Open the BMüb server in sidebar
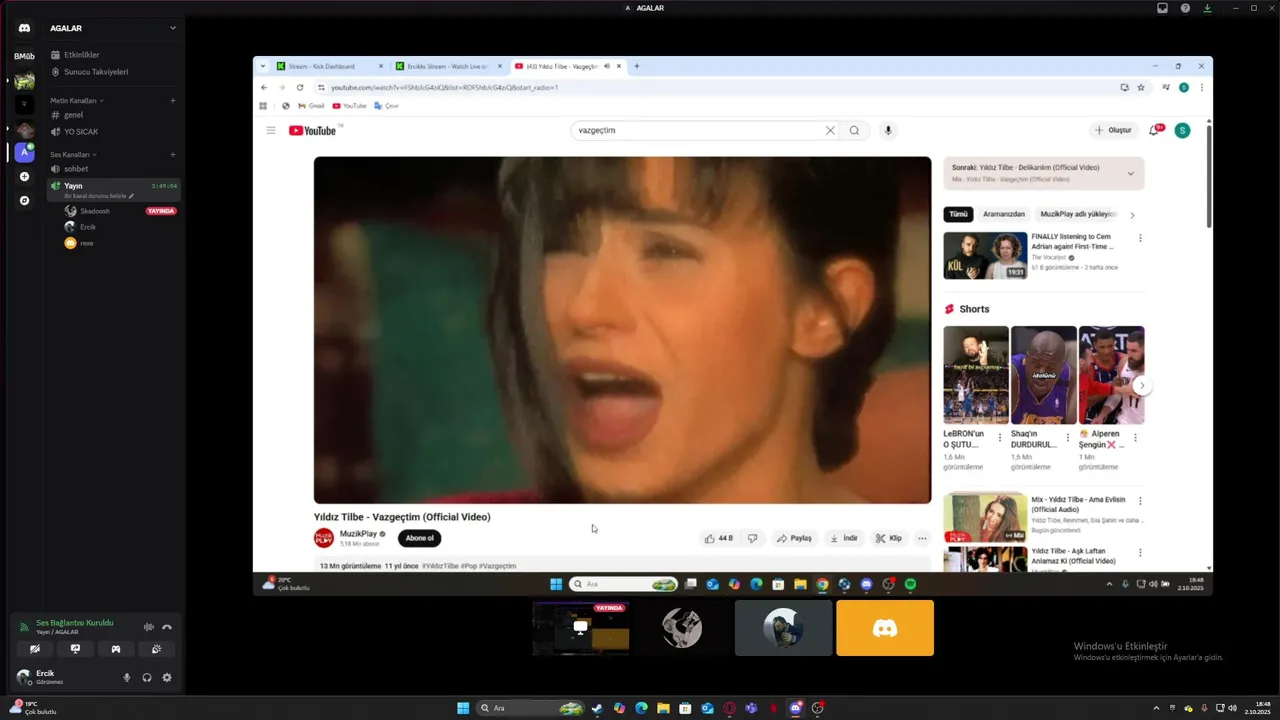Screen dimensions: 1280x720 (24, 56)
